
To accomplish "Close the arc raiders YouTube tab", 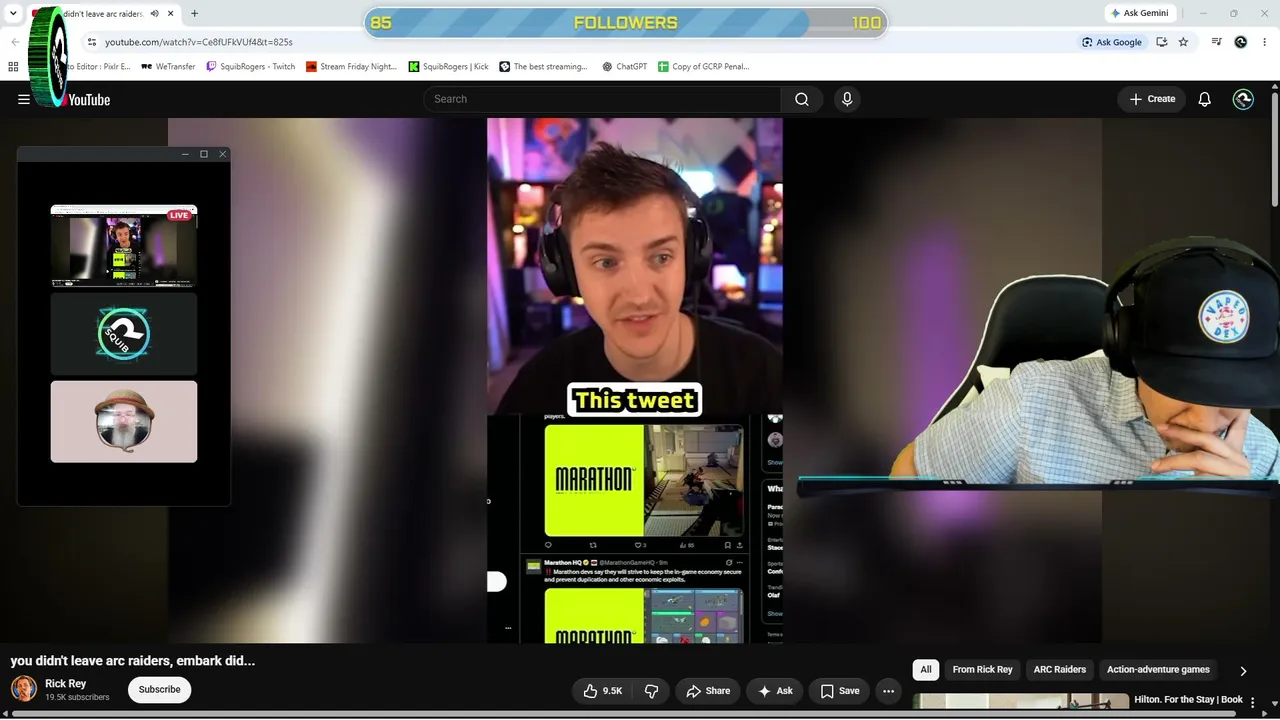I will pyautogui.click(x=172, y=14).
